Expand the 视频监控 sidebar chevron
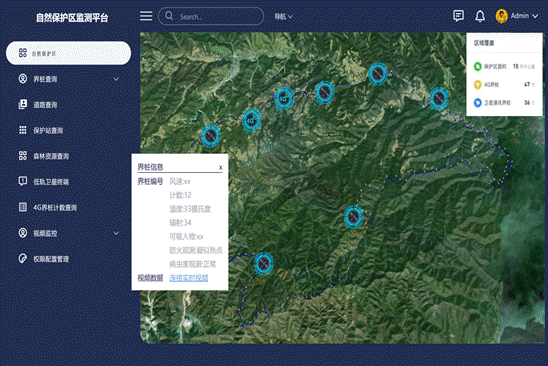548x366 pixels. pos(116,233)
